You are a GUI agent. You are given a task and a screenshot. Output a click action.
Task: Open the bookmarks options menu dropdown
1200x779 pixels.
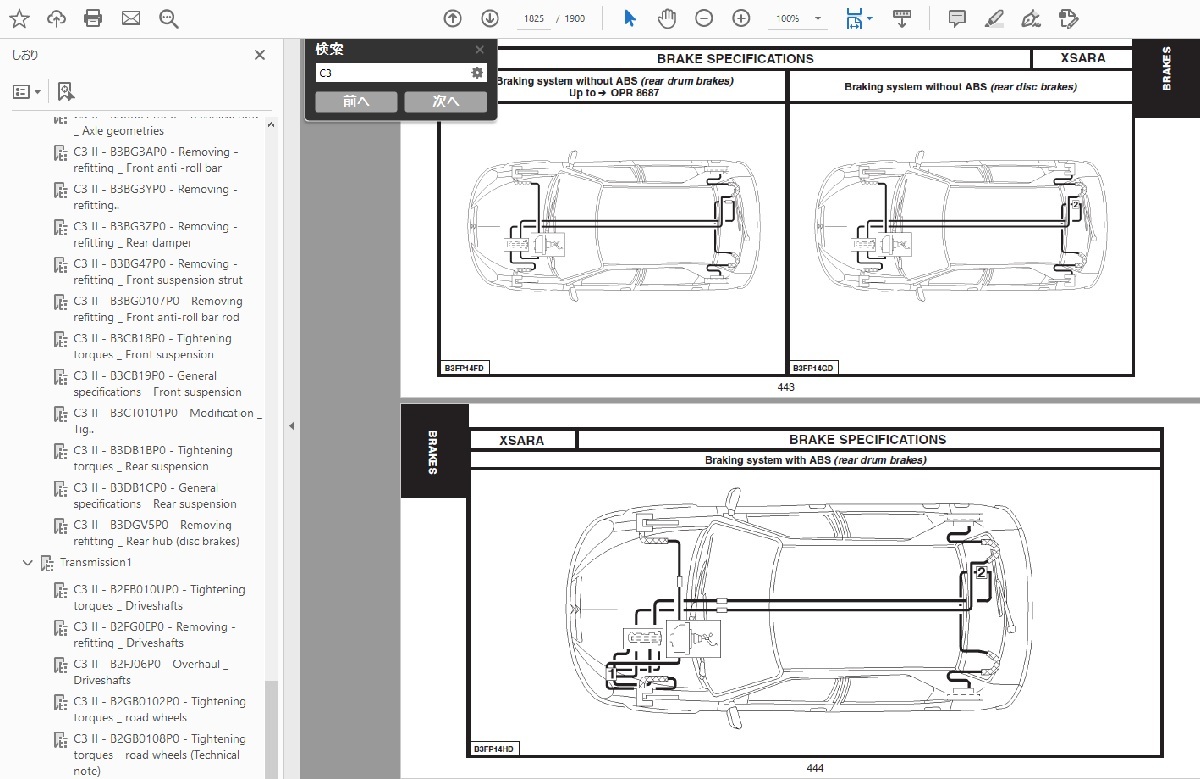coord(27,92)
